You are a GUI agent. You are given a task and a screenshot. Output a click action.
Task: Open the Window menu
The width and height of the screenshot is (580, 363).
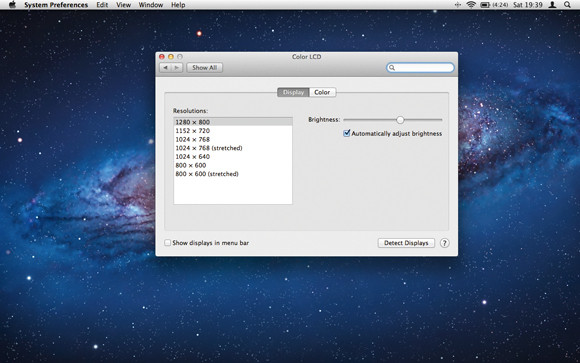point(151,5)
